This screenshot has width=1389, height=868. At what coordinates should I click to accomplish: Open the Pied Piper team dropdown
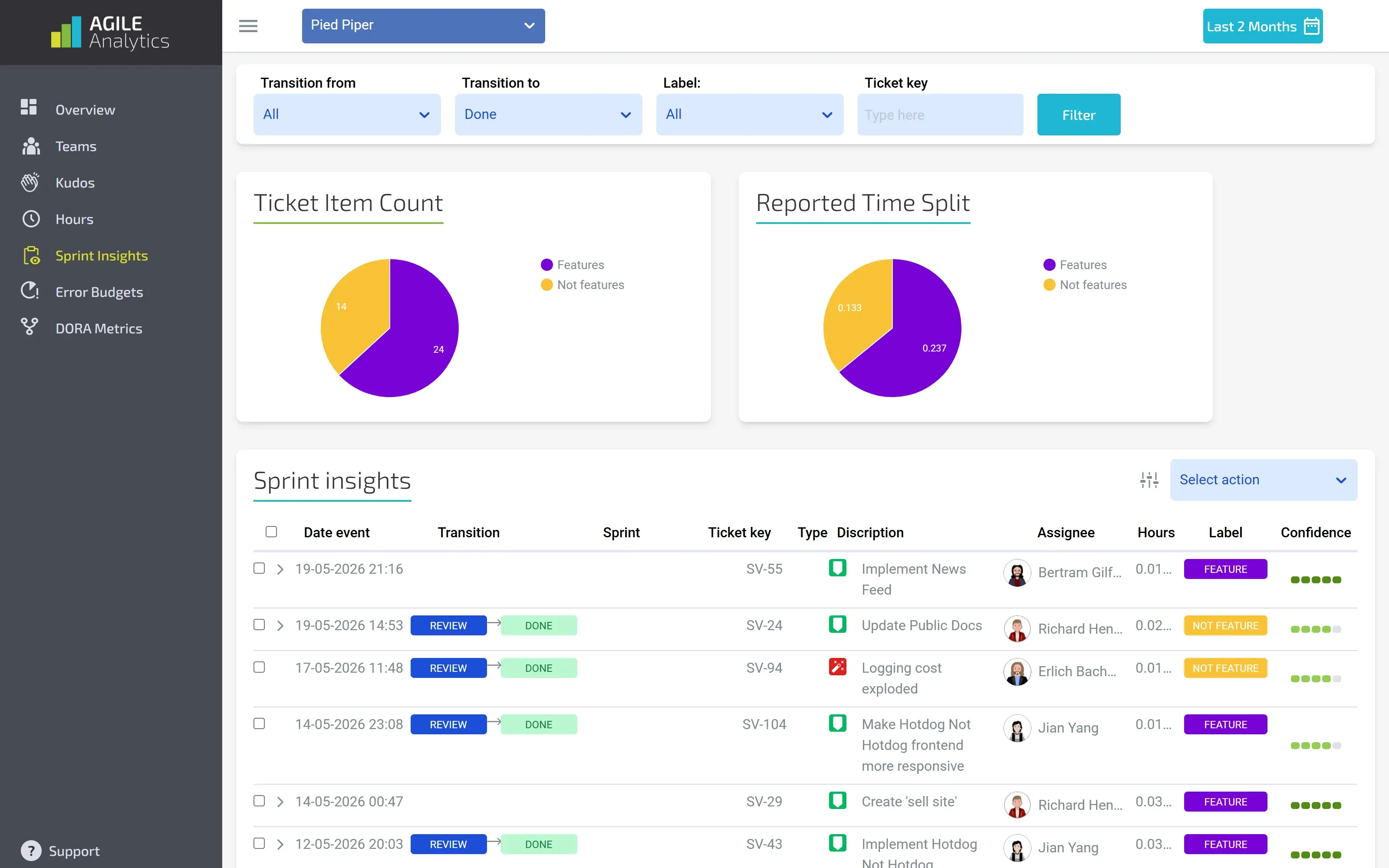point(424,26)
